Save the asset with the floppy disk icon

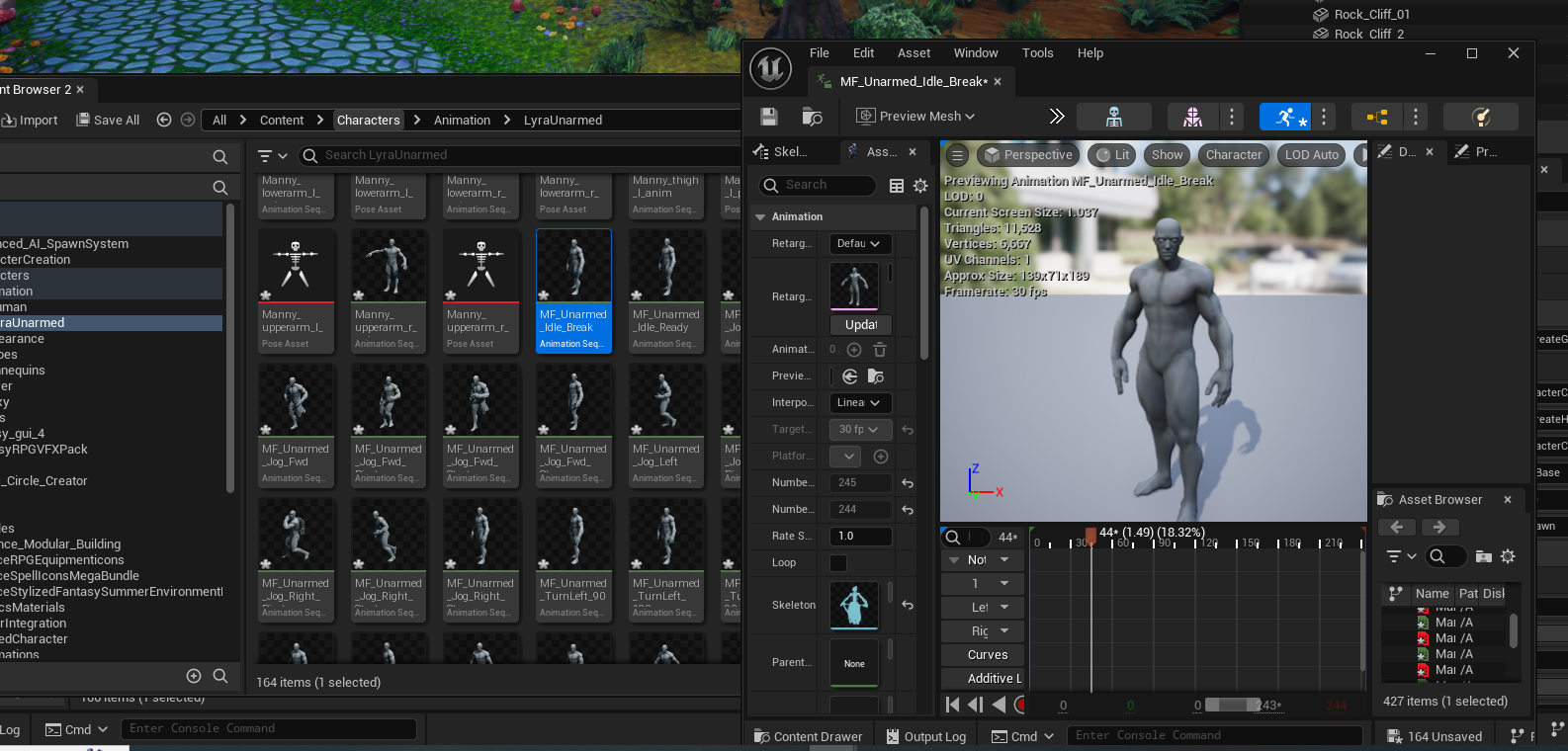(768, 117)
